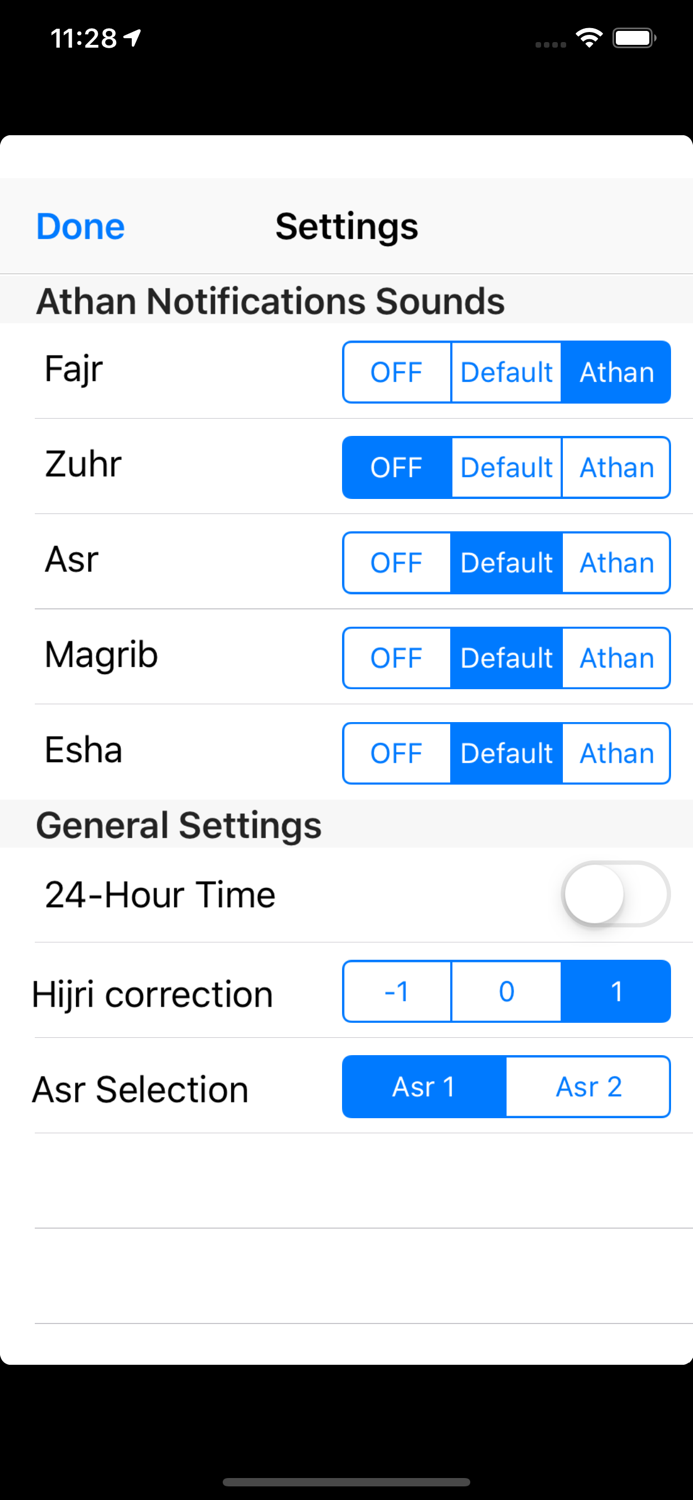The height and width of the screenshot is (1500, 693).
Task: Set Hijri correction to -1
Action: 396,991
